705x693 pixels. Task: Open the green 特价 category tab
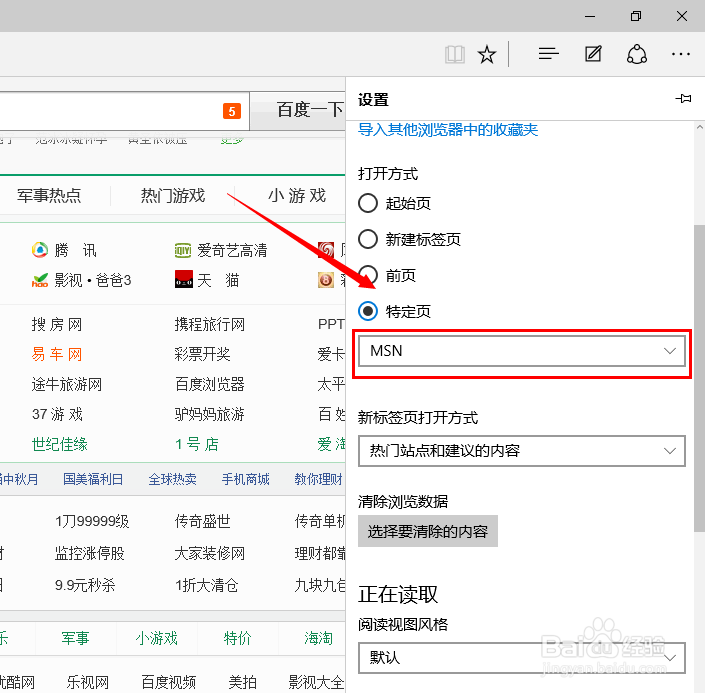237,638
